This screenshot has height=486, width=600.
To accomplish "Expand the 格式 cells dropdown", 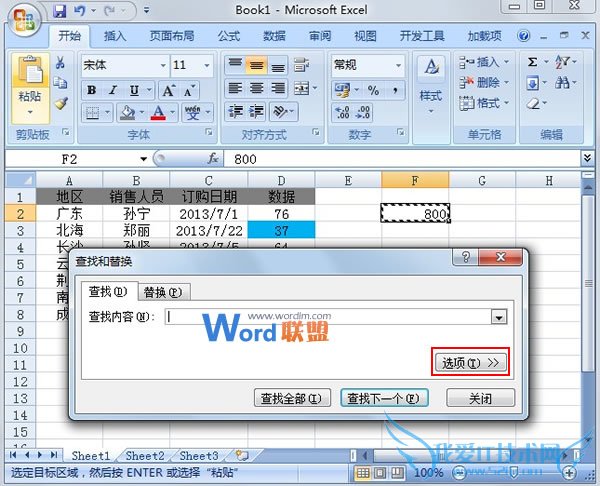I will coord(506,103).
